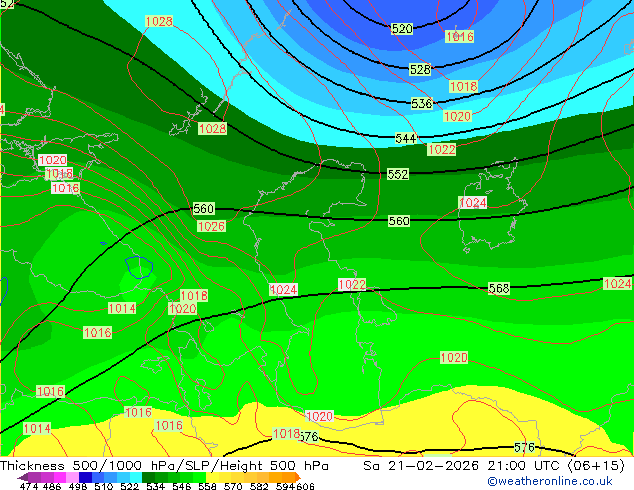Click the 534 legend value
This screenshot has width=634, height=490.
[x=155, y=486]
